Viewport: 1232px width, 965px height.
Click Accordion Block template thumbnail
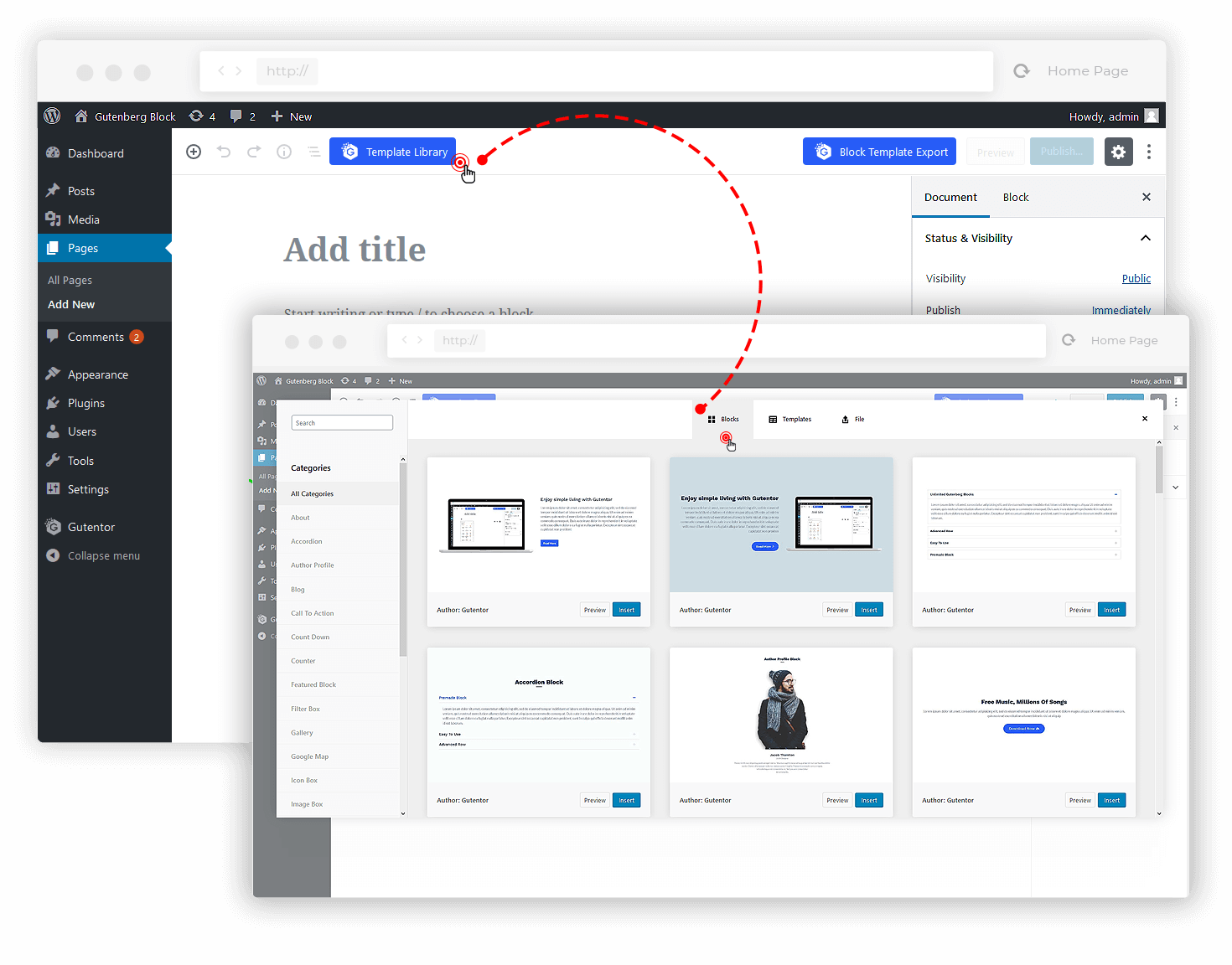[539, 715]
